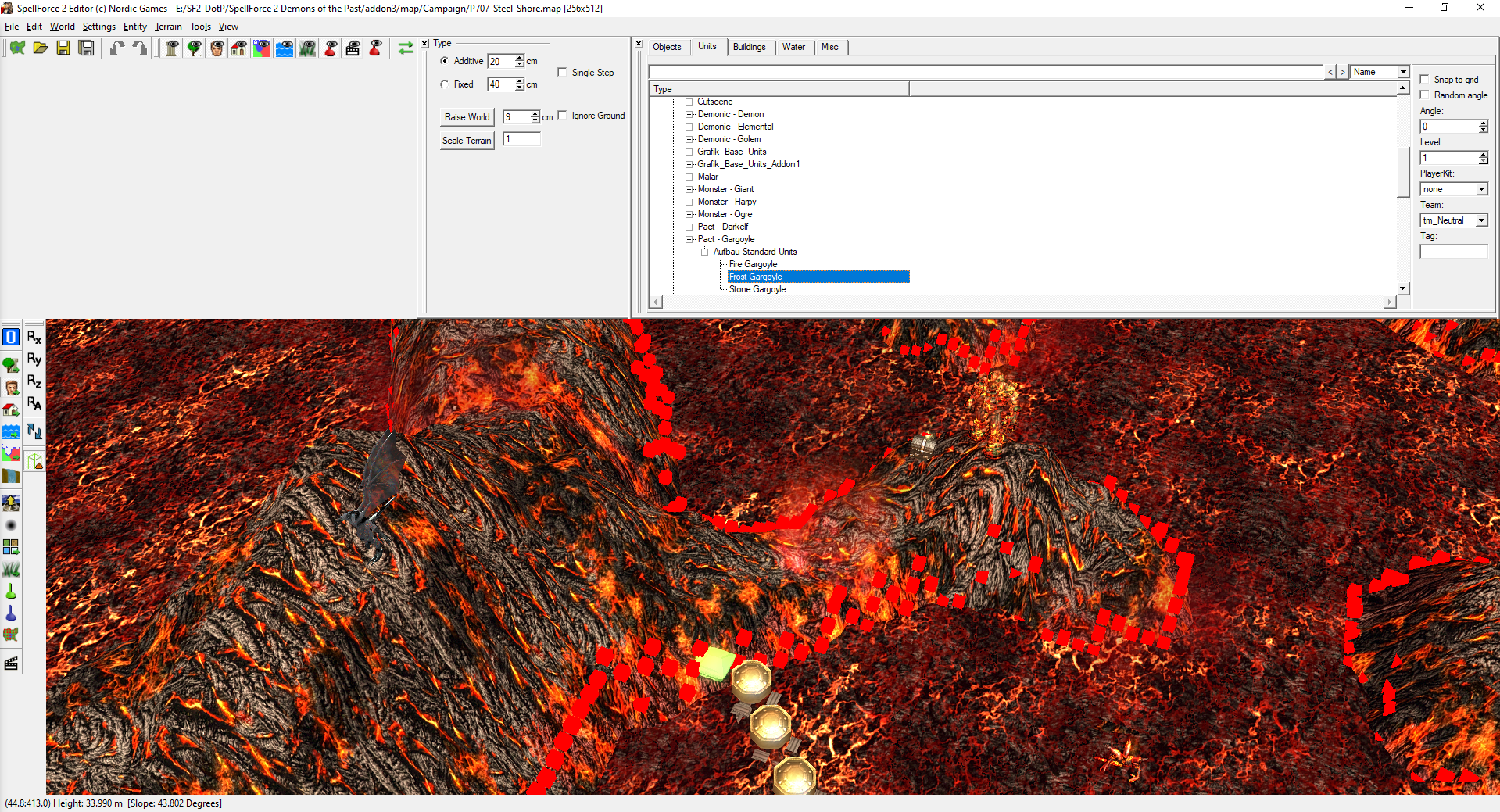Toggle sector color map visibility icon
Image resolution: width=1500 pixels, height=812 pixels.
click(262, 48)
